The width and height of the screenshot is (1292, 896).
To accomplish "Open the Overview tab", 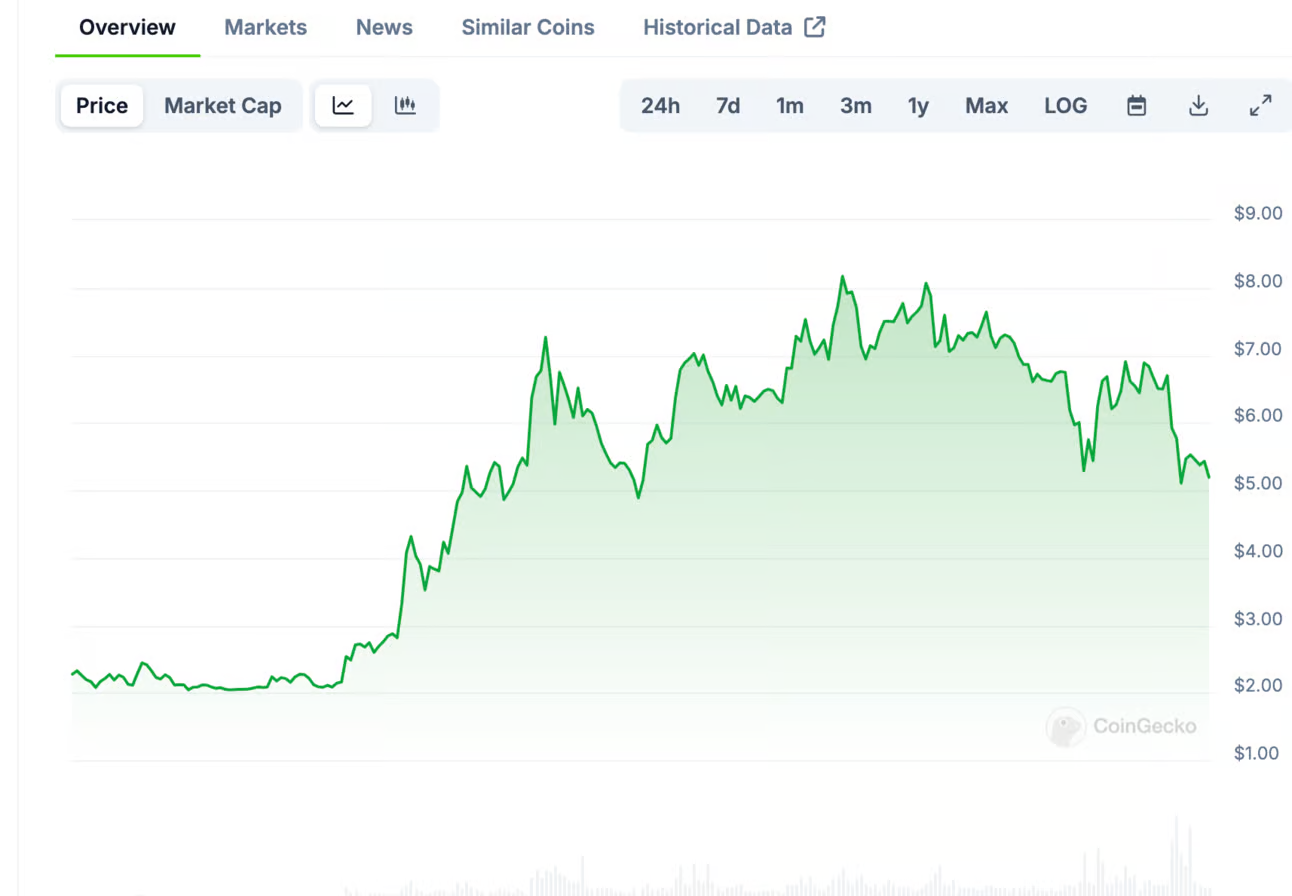I will point(127,27).
